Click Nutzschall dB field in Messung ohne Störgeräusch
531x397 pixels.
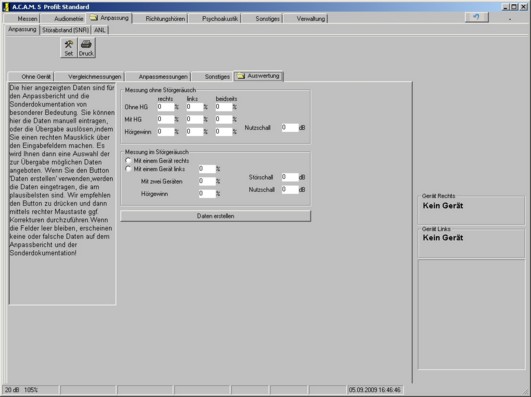click(x=290, y=128)
